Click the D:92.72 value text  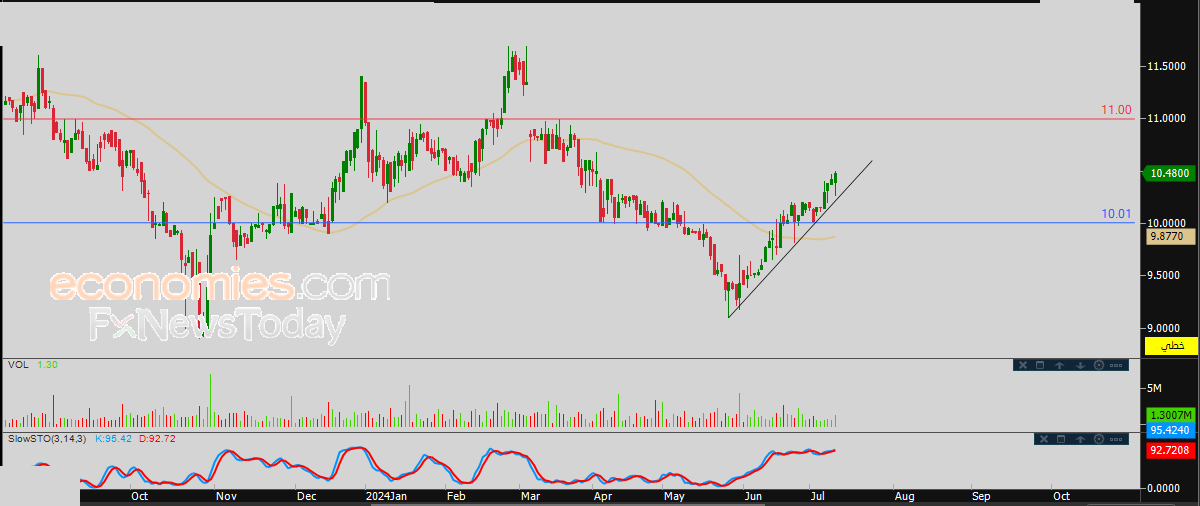pos(158,439)
